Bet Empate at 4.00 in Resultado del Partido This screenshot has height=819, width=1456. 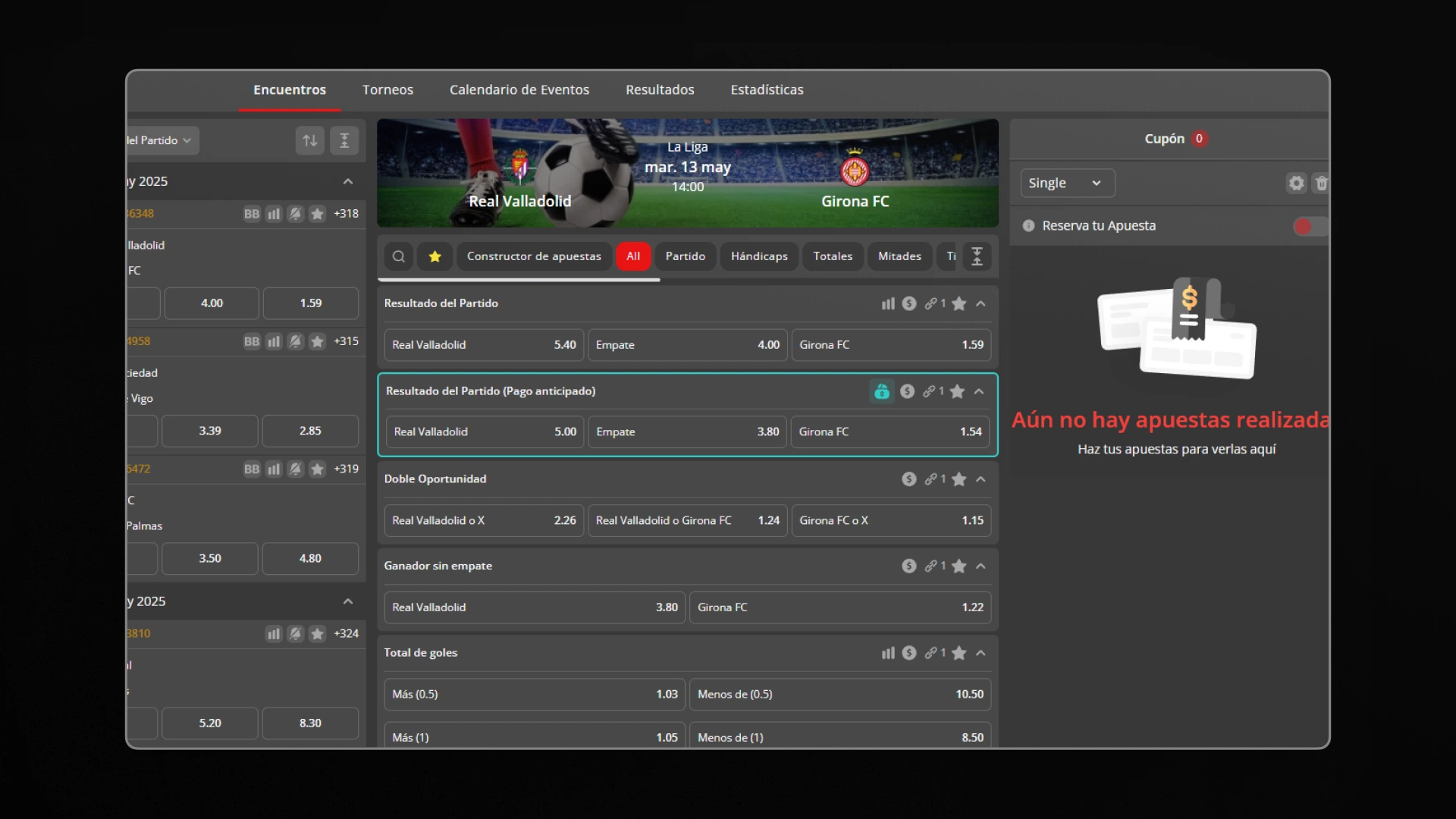pos(688,345)
